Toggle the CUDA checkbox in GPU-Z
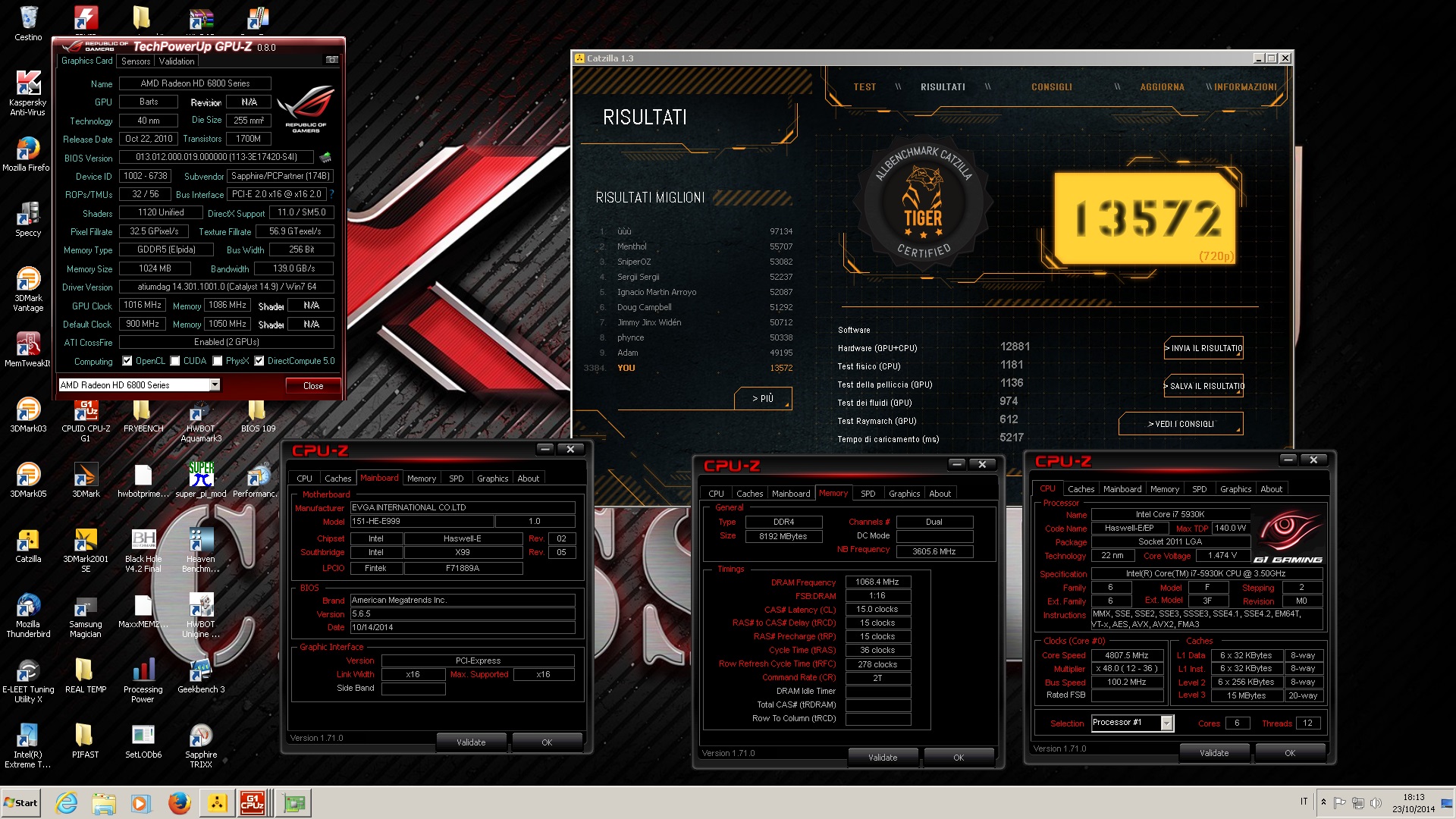This screenshot has width=1456, height=819. click(x=175, y=361)
